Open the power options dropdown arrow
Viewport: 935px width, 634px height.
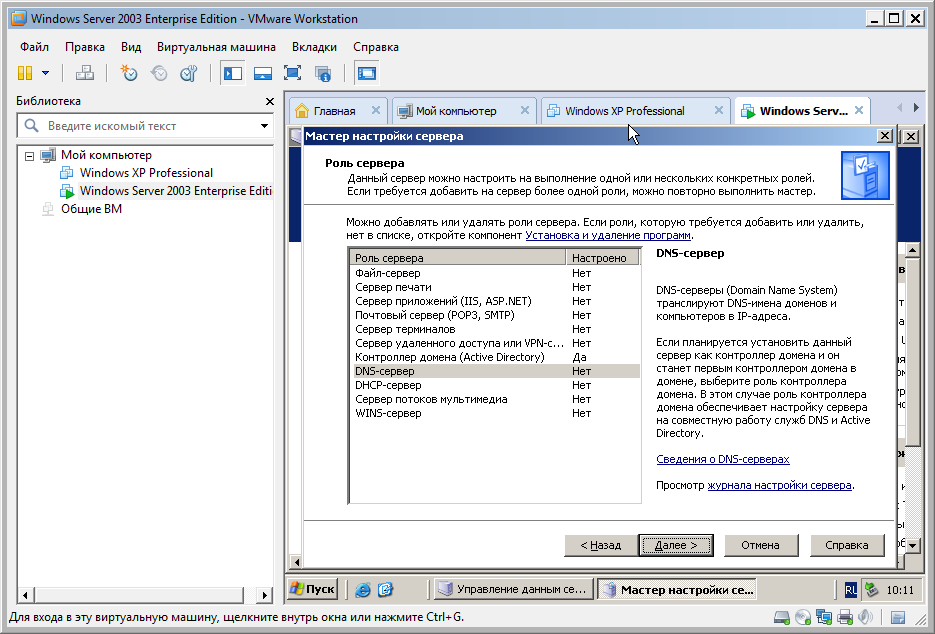click(46, 73)
